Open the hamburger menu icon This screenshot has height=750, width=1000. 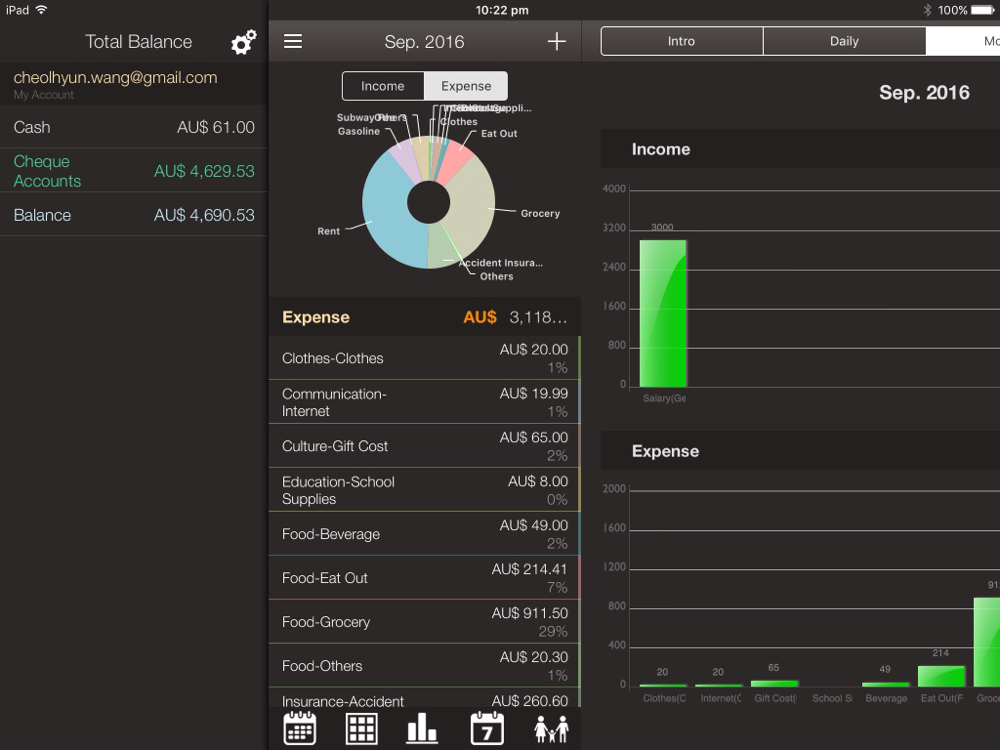click(x=293, y=41)
